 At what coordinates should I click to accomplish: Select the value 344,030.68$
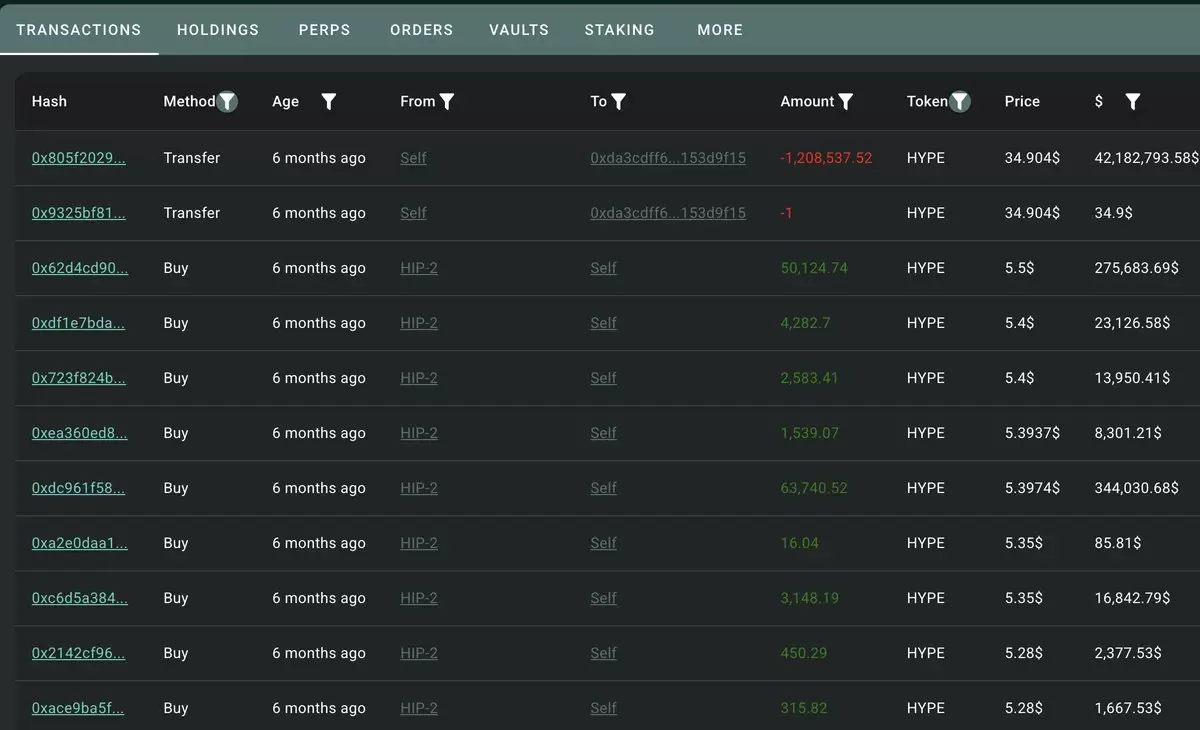click(x=1137, y=488)
